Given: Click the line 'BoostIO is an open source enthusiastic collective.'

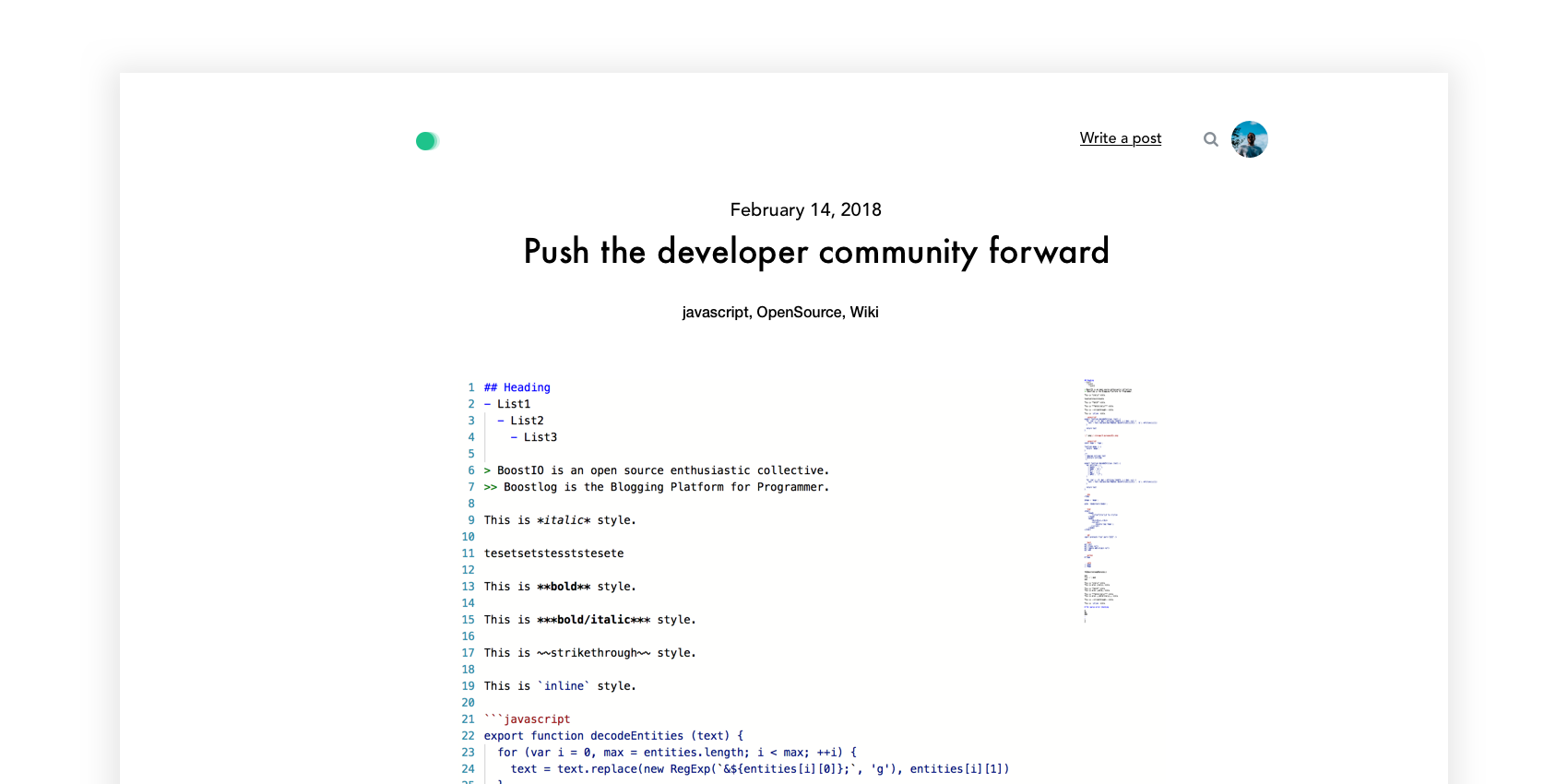Looking at the screenshot, I should coord(657,470).
